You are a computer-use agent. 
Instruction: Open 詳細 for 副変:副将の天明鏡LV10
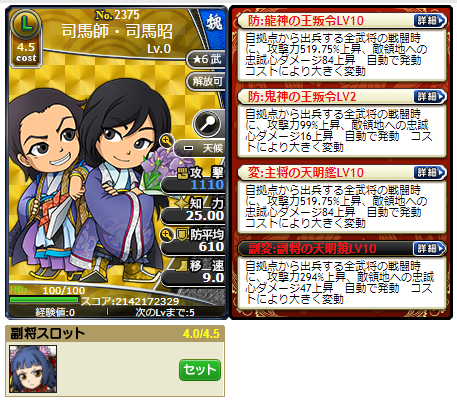(x=430, y=249)
